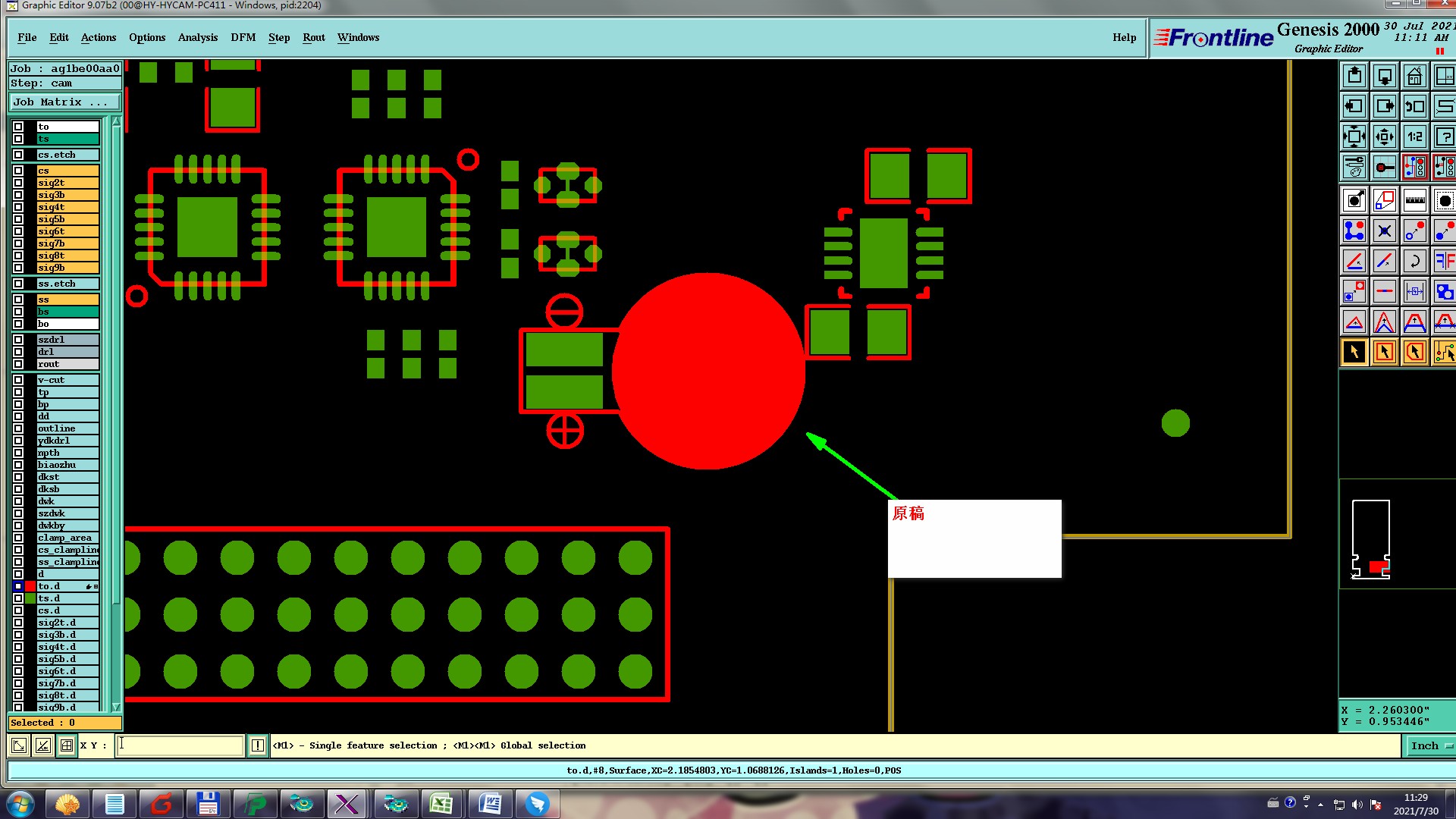
Task: Toggle checkbox for the outline layer
Action: coord(18,428)
